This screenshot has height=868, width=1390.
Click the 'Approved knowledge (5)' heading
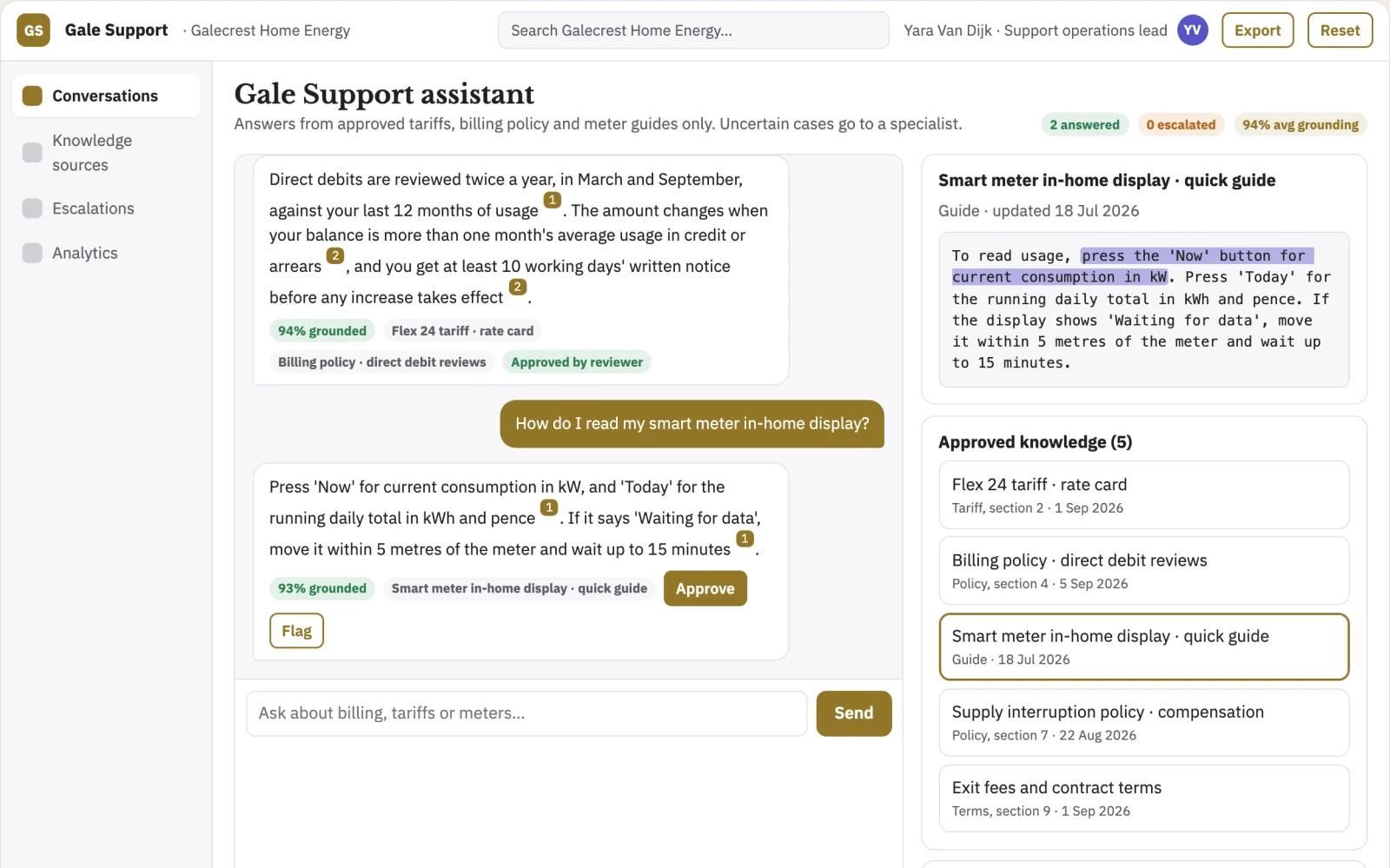click(x=1035, y=442)
